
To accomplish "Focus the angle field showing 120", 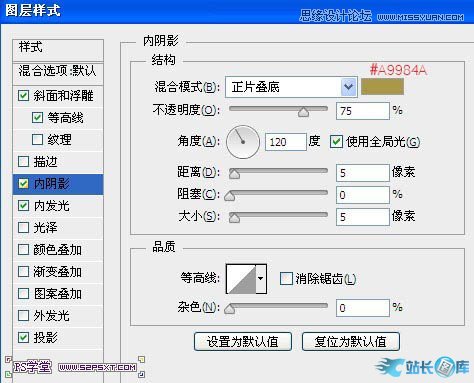I will coord(286,142).
